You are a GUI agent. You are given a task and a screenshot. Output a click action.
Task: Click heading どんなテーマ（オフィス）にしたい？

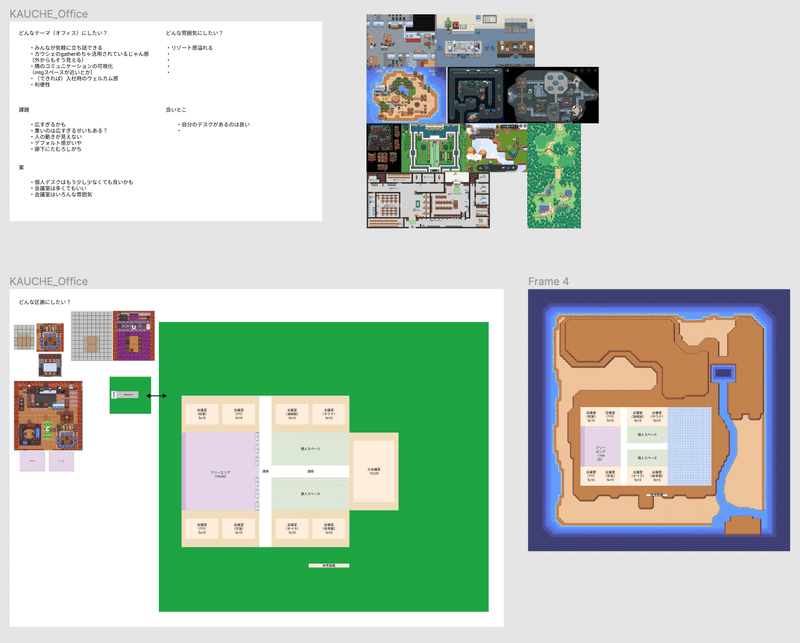(x=63, y=33)
